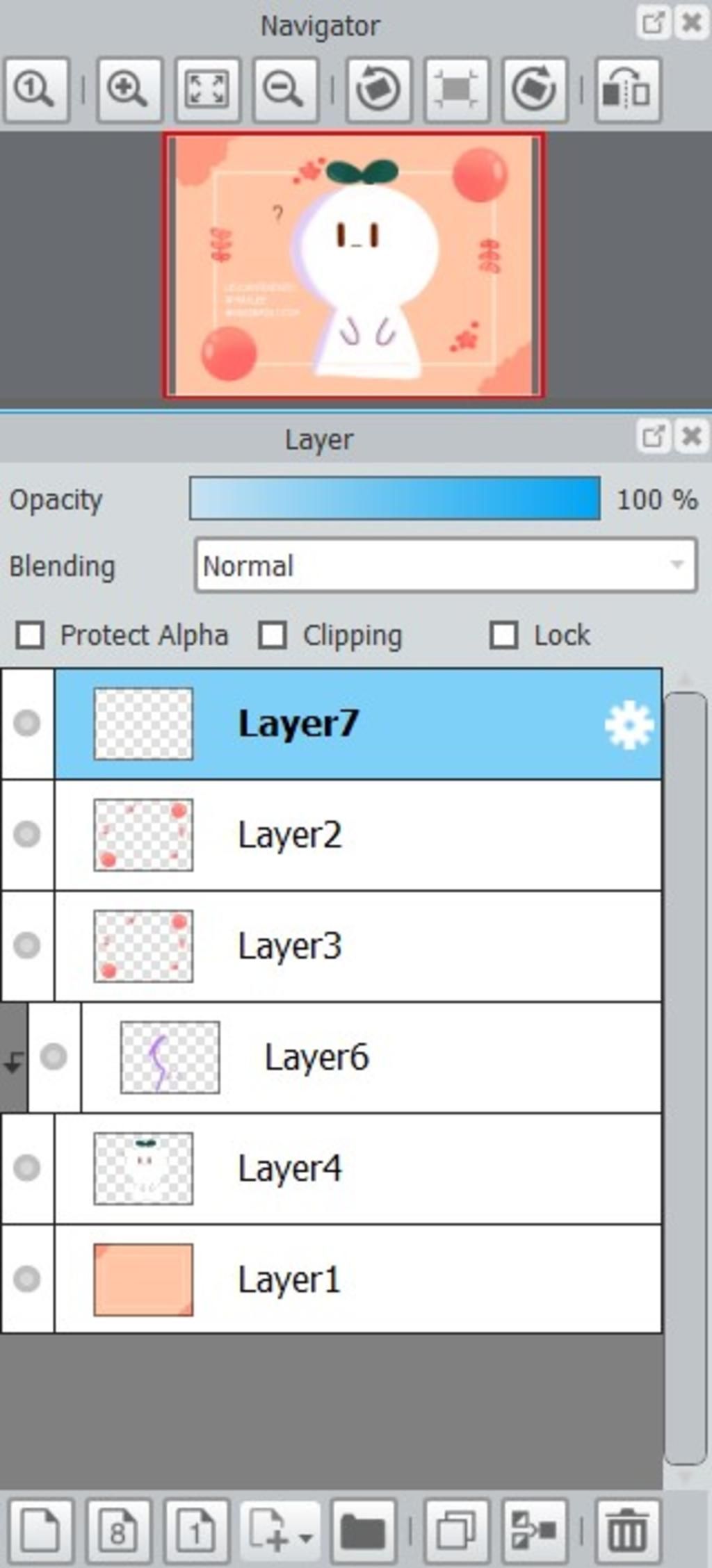Click the zoom in magnifier icon

tap(129, 90)
